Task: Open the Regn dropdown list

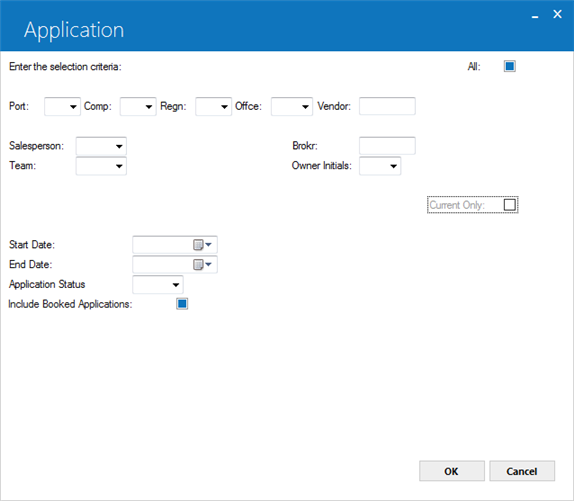Action: pos(213,106)
